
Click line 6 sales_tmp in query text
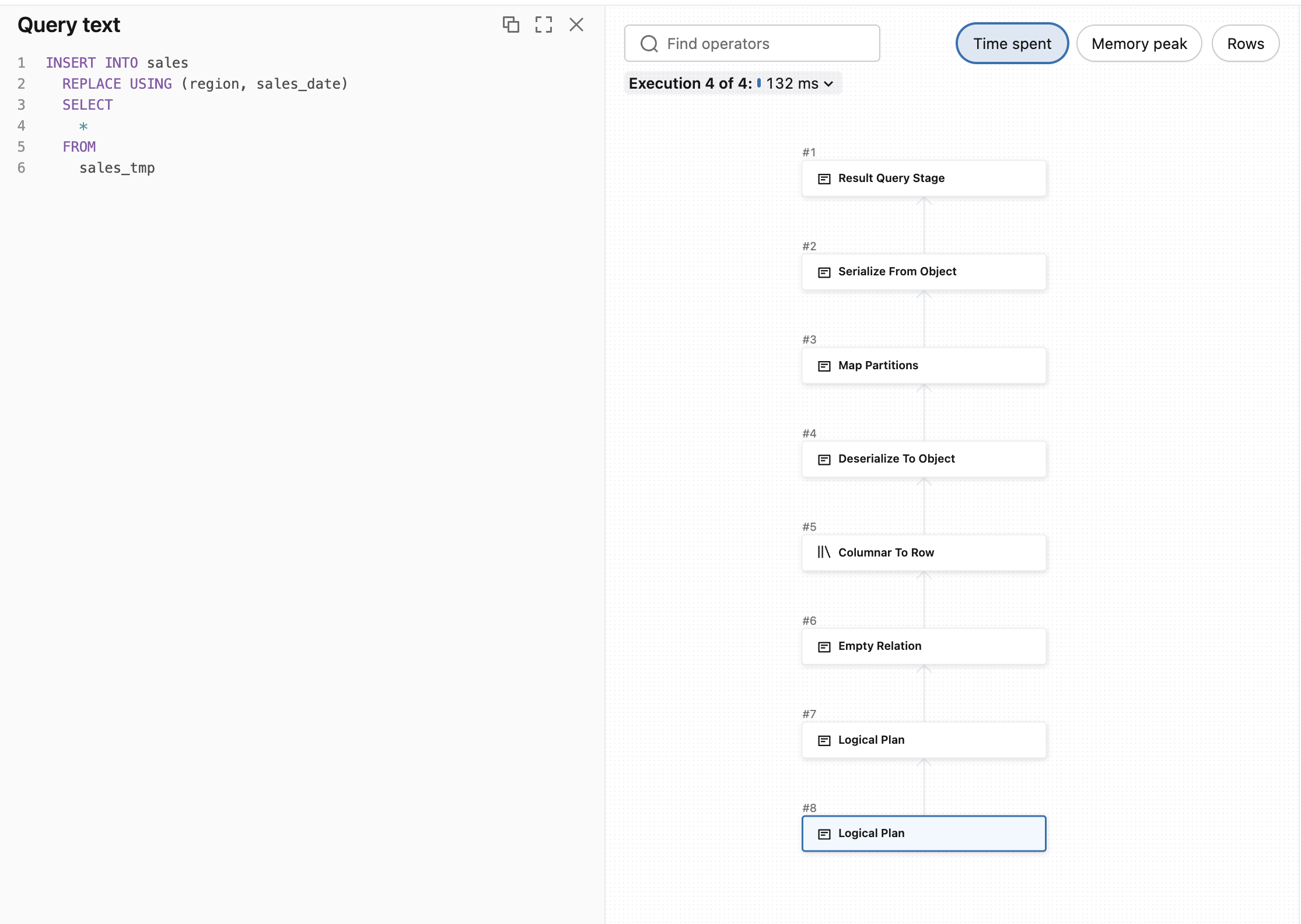tap(117, 168)
